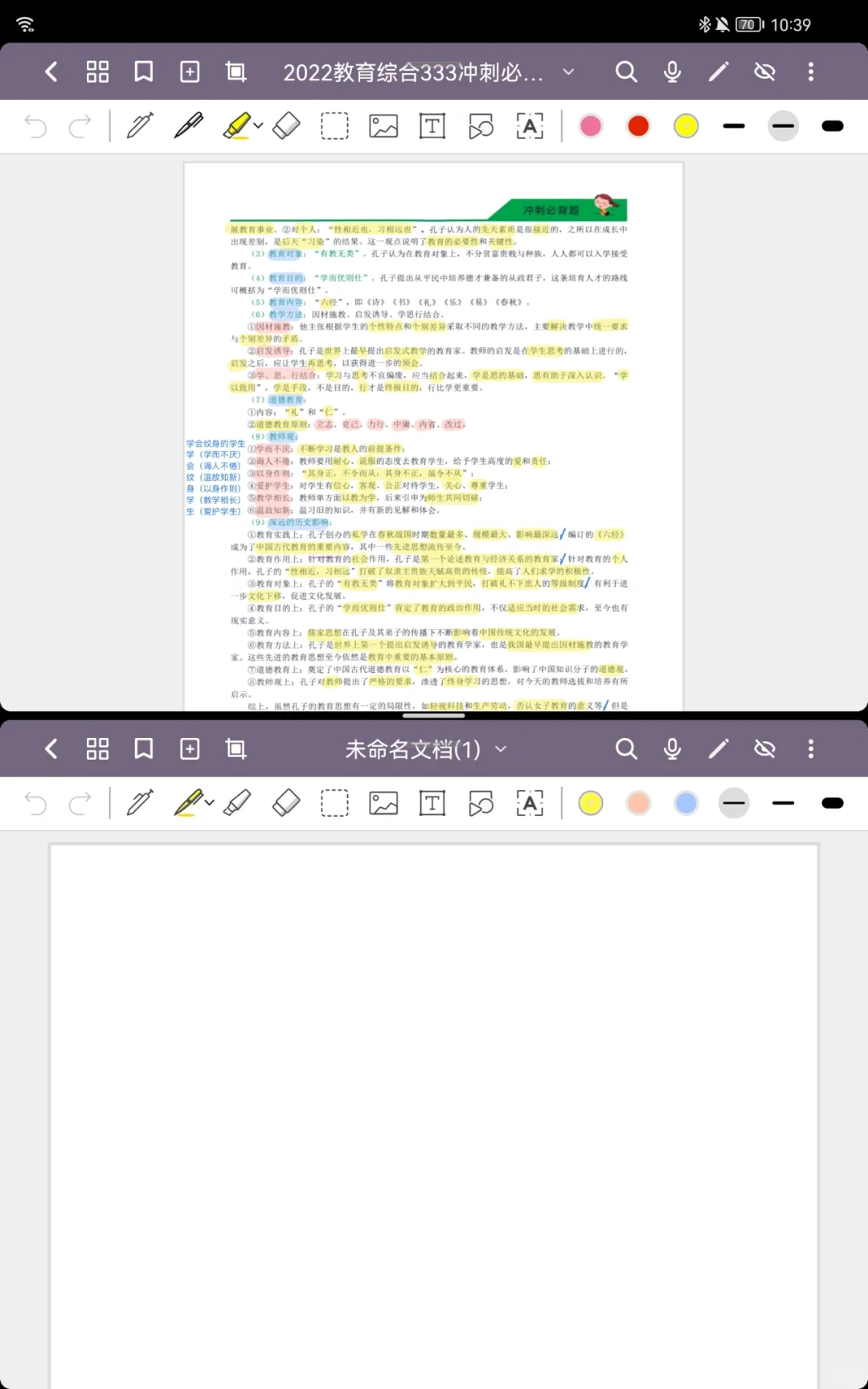The image size is (868, 1389).
Task: Start voice recording in top window
Action: [673, 72]
